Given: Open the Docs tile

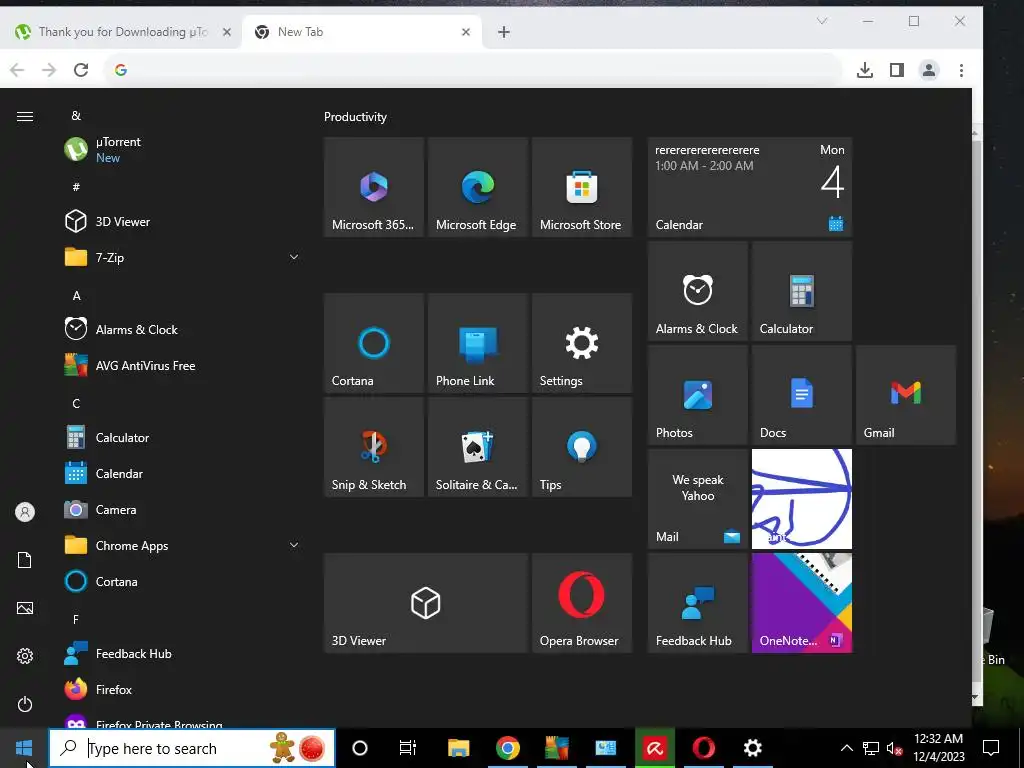Looking at the screenshot, I should (x=802, y=395).
